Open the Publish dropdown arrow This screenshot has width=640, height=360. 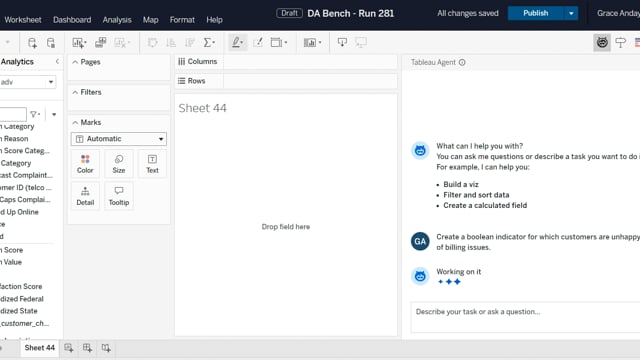[x=571, y=13]
